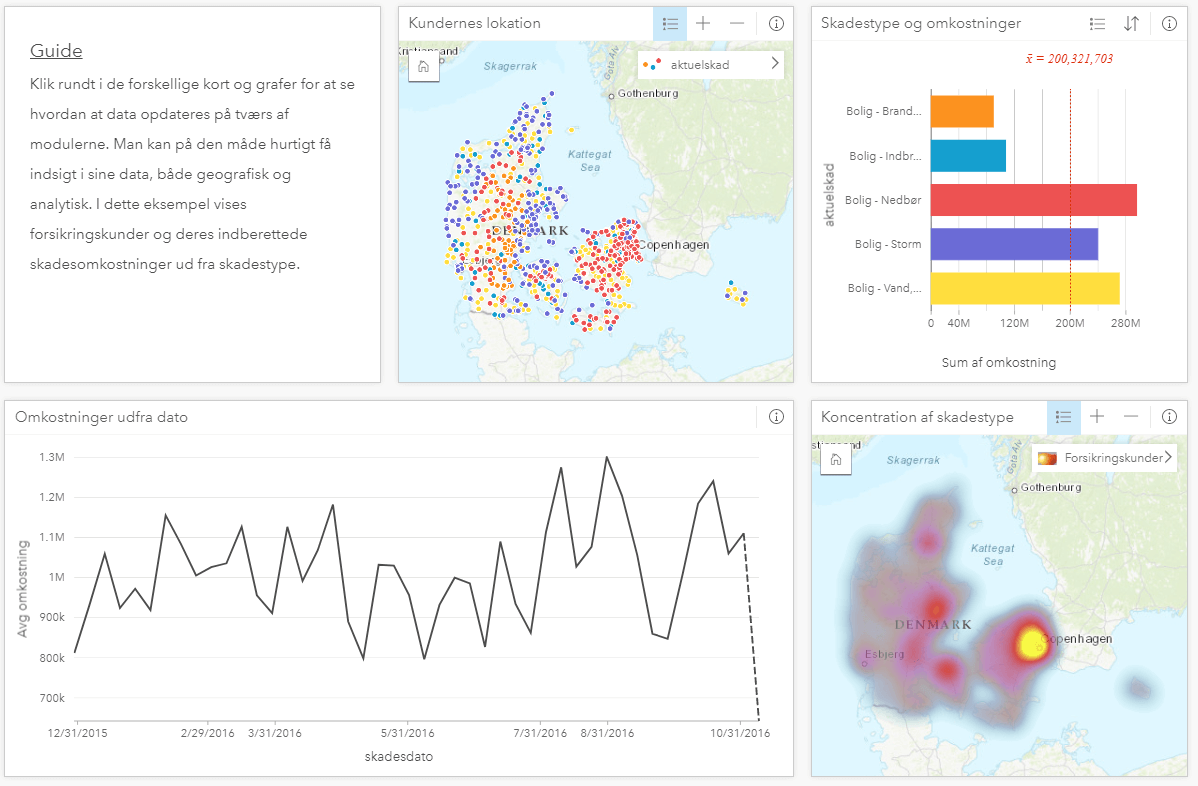This screenshot has height=786, width=1198.
Task: Sort the Skadestype og omkostninger bars
Action: click(x=1132, y=24)
